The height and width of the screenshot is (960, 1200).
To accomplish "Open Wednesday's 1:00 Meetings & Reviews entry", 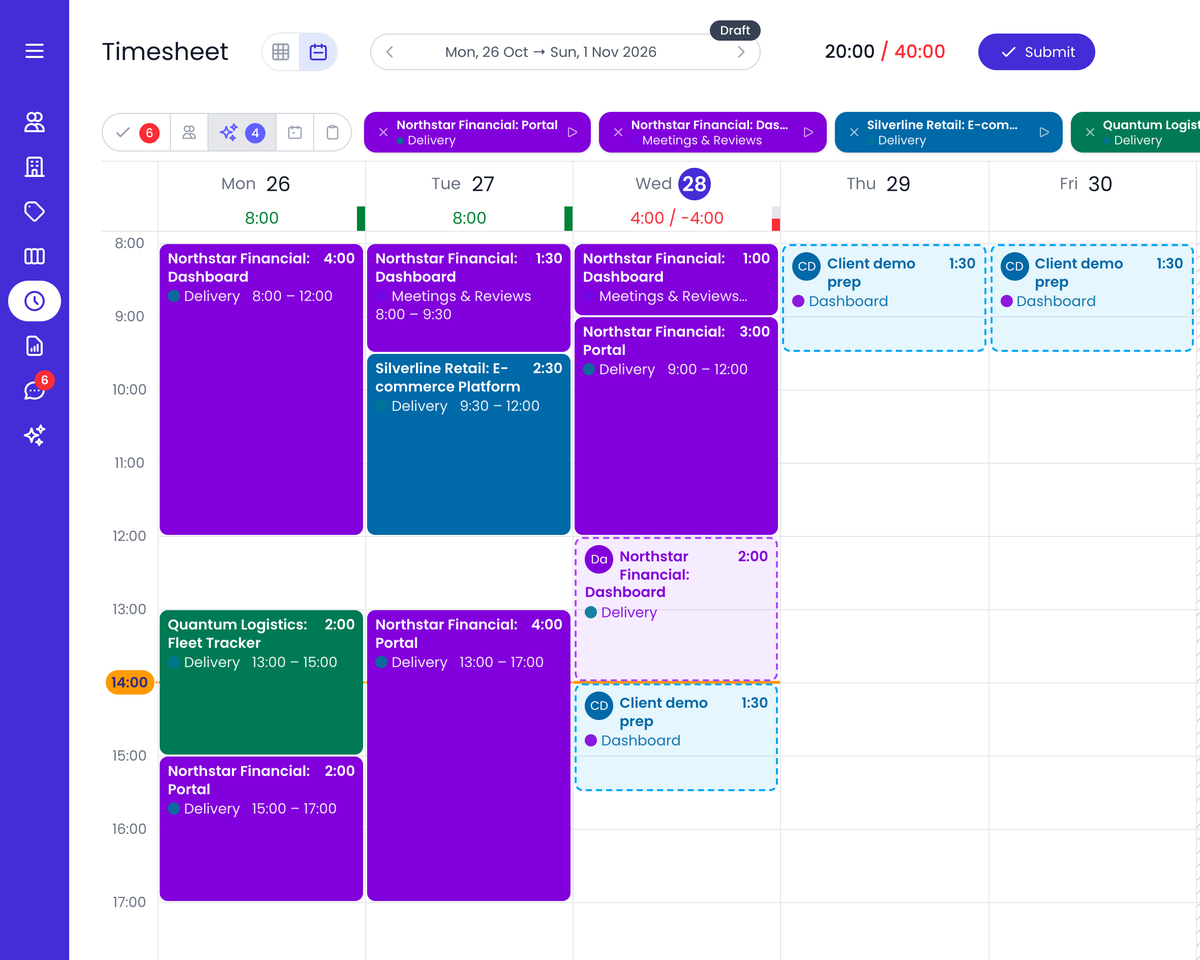I will (676, 280).
